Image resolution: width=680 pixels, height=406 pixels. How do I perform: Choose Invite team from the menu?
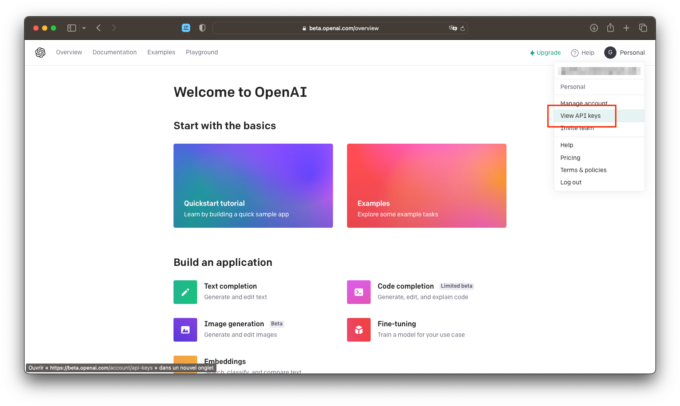click(577, 128)
